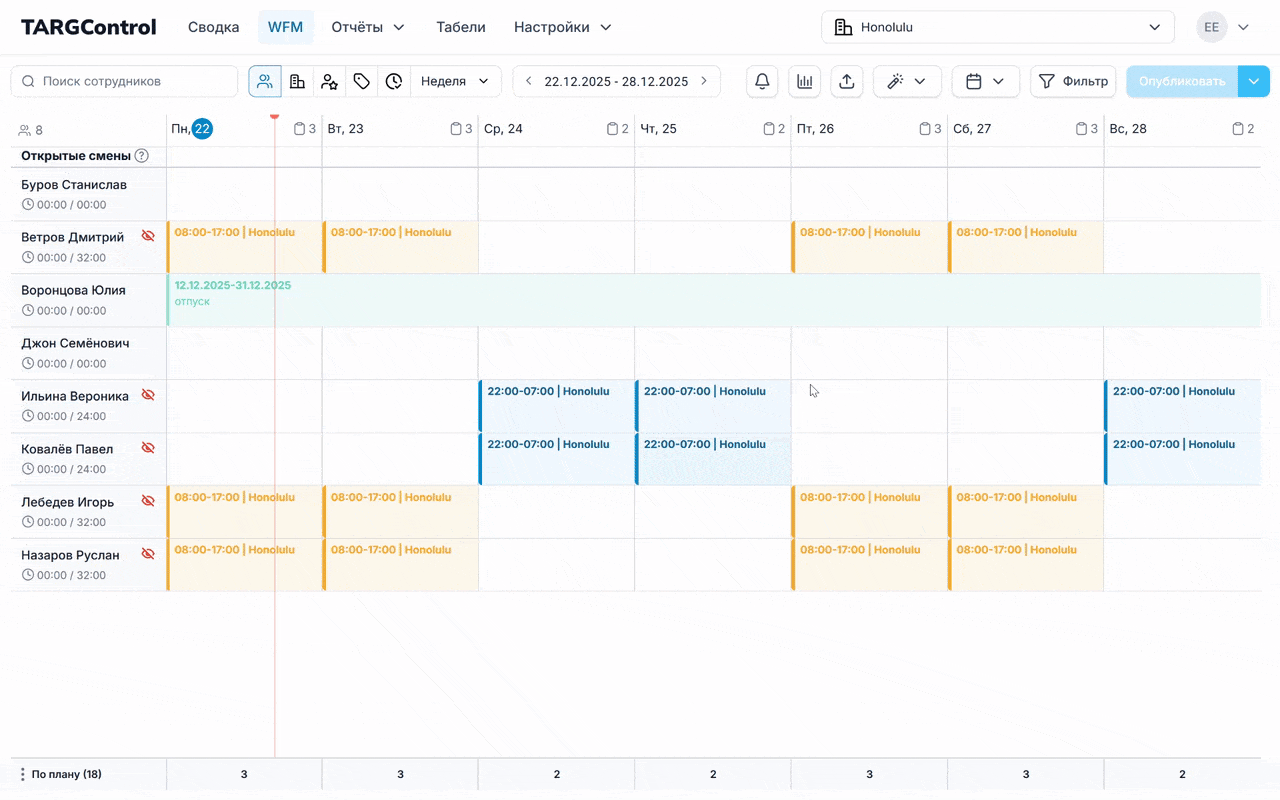Open the bar chart statistics icon

[x=804, y=81]
